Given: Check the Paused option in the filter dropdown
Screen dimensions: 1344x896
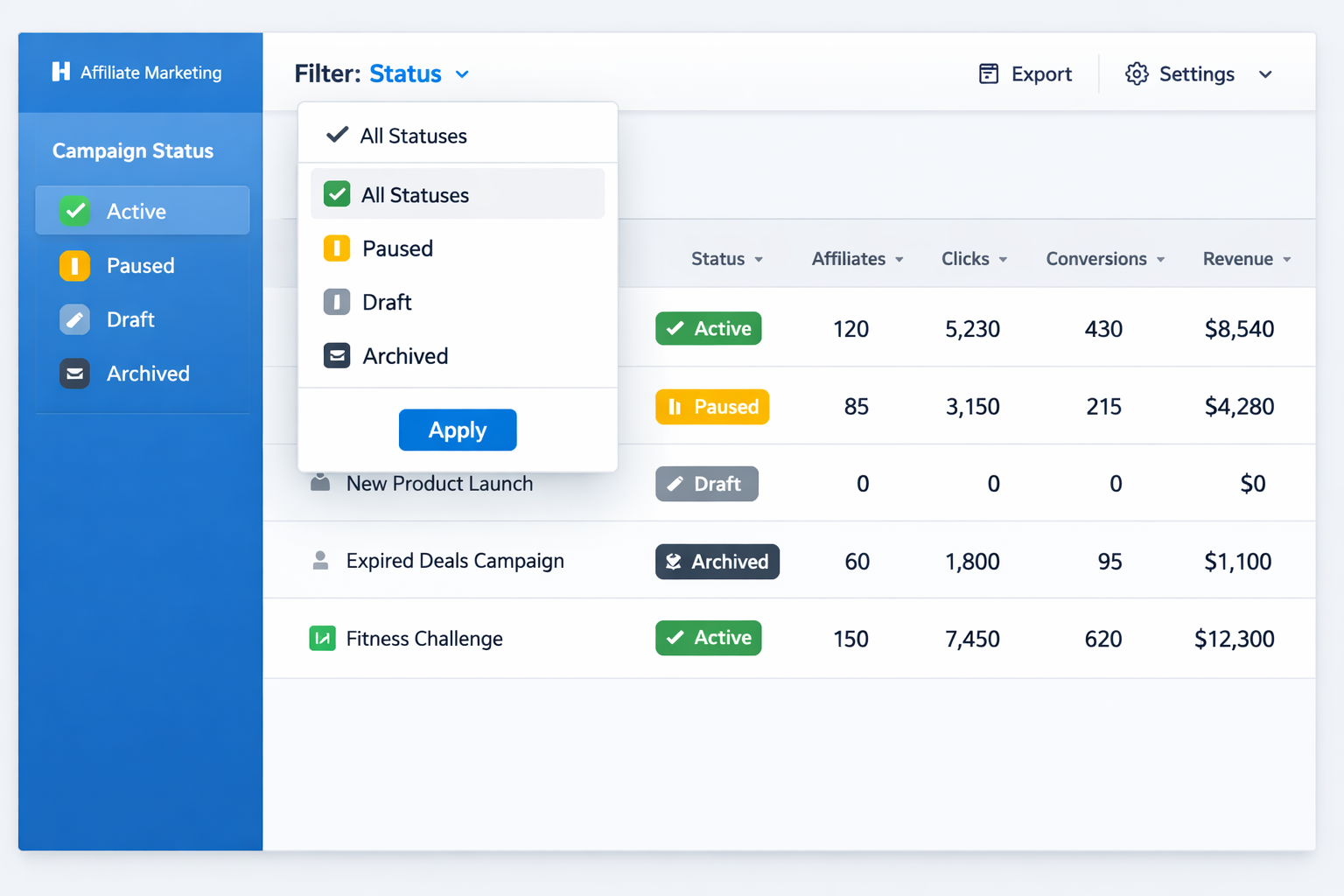Looking at the screenshot, I should [337, 248].
